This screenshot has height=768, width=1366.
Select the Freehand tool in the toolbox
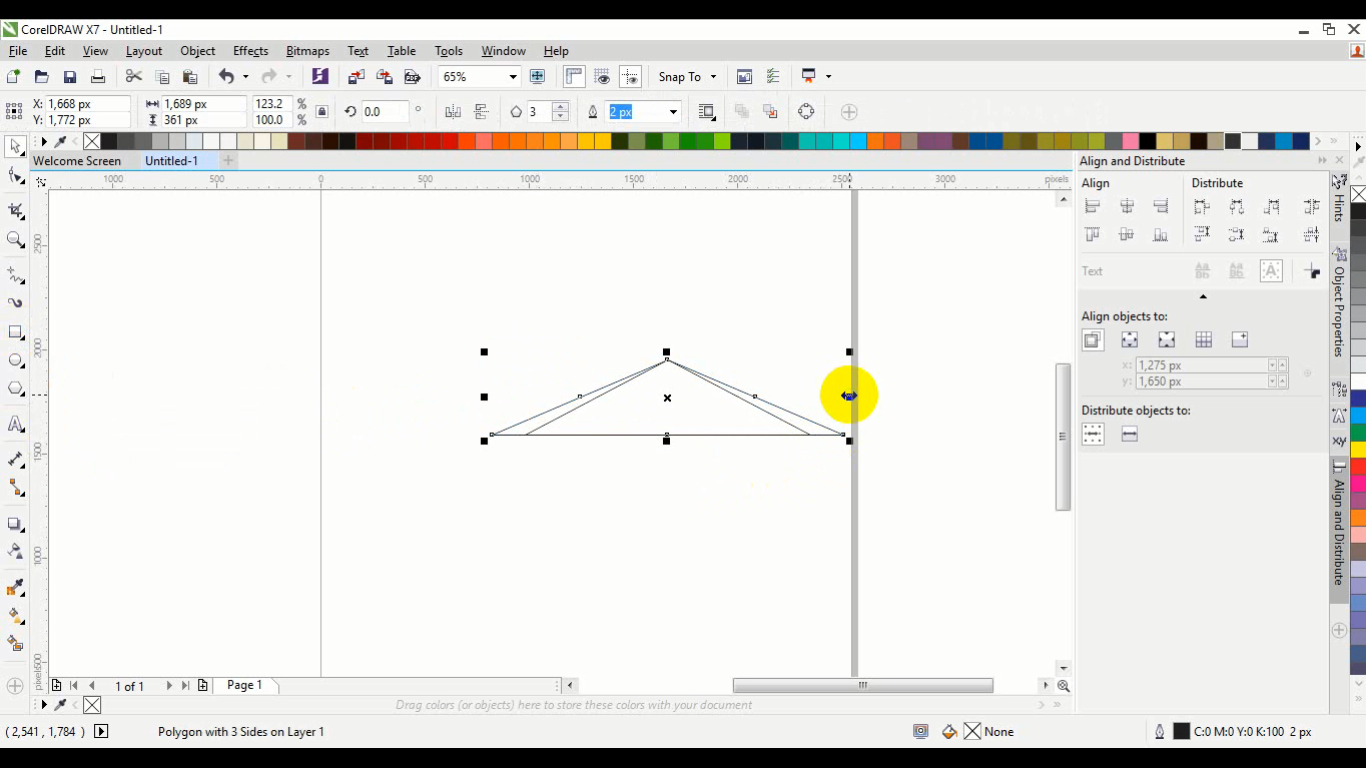coord(15,274)
